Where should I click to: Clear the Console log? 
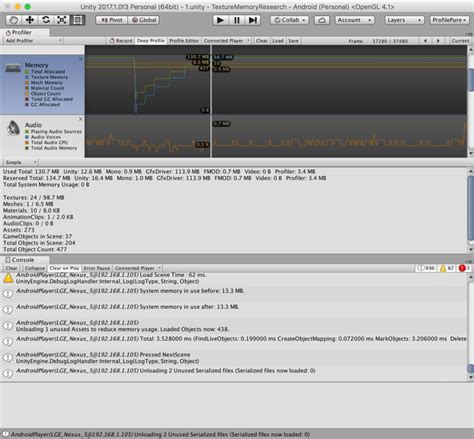pos(11,268)
